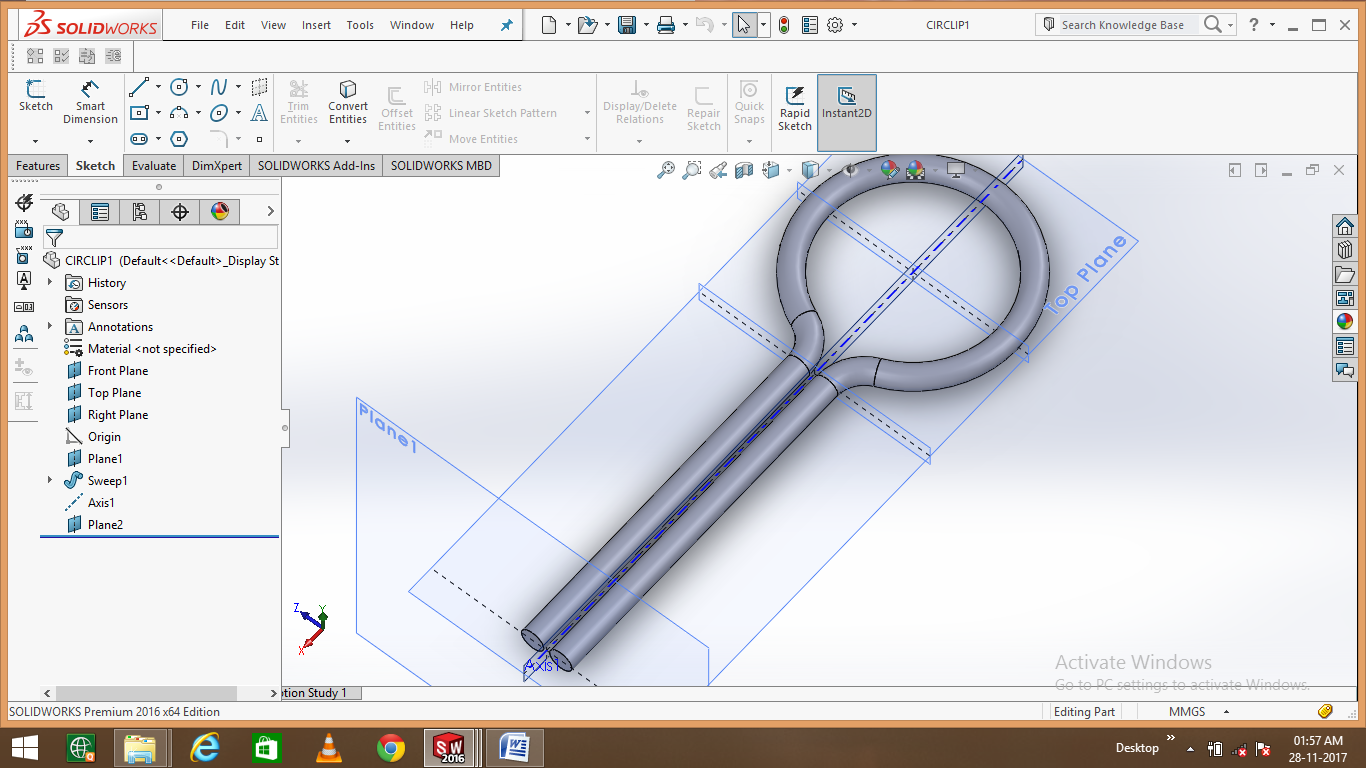Click the Convert Entities tool
1366x768 pixels.
[347, 100]
